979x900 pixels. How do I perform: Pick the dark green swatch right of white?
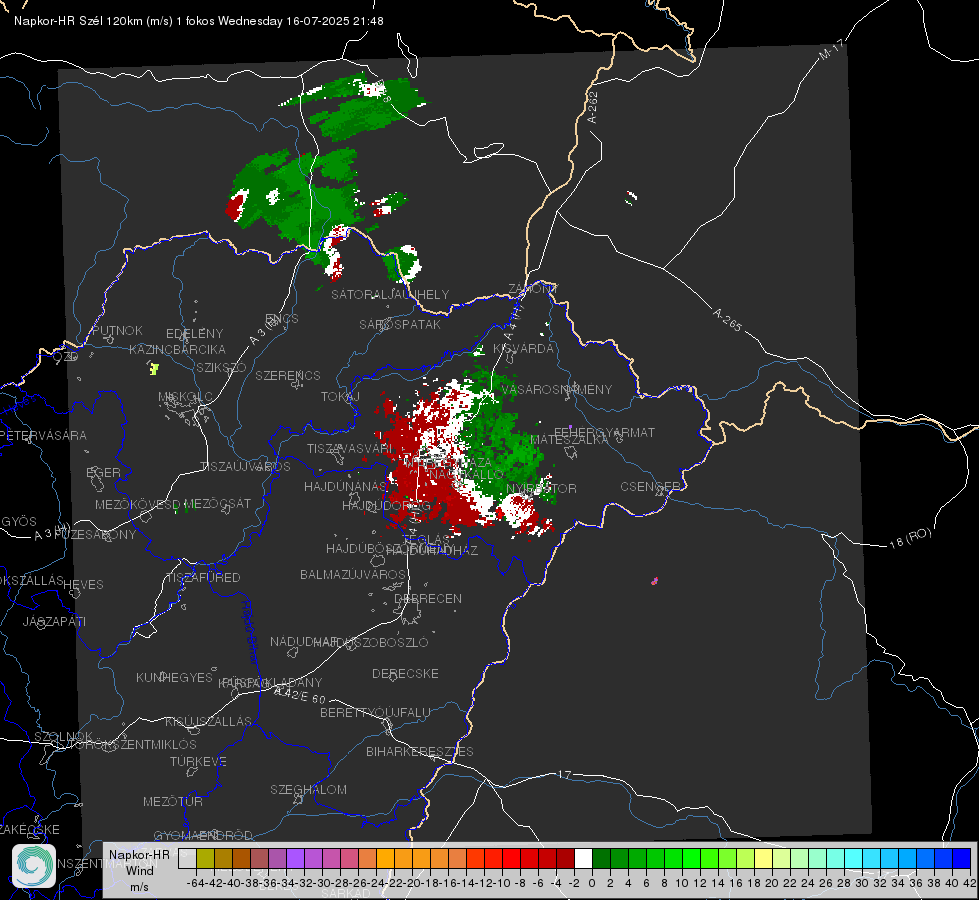coord(601,858)
